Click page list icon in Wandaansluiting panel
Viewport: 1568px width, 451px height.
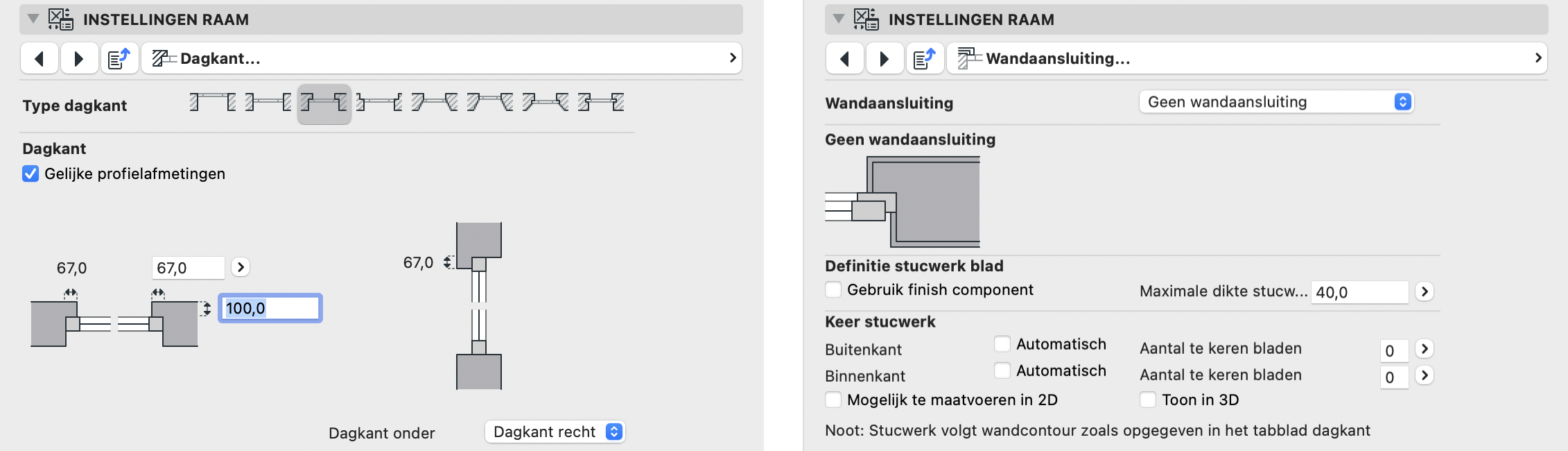925,58
